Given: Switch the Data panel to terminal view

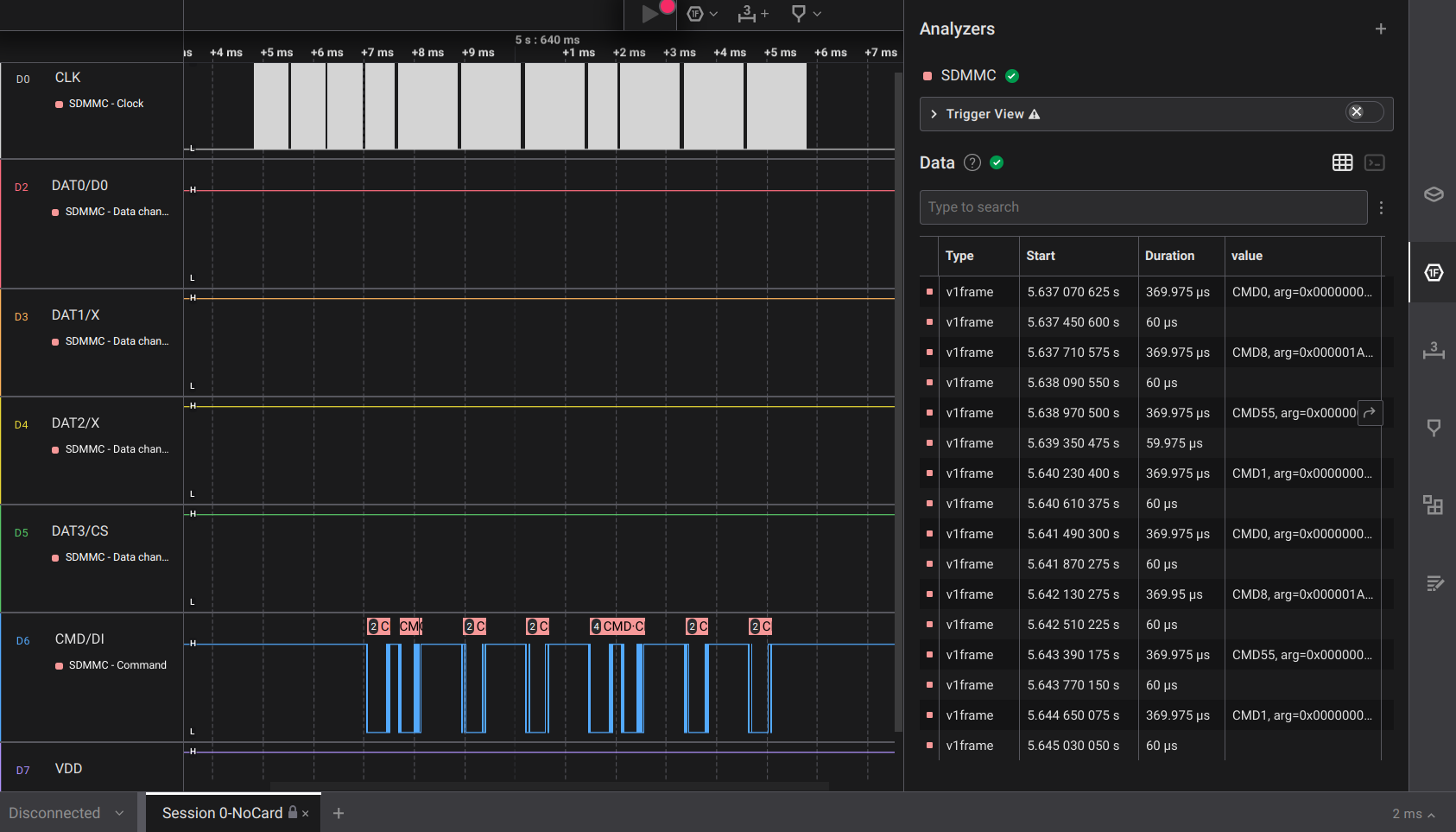Looking at the screenshot, I should [1375, 162].
